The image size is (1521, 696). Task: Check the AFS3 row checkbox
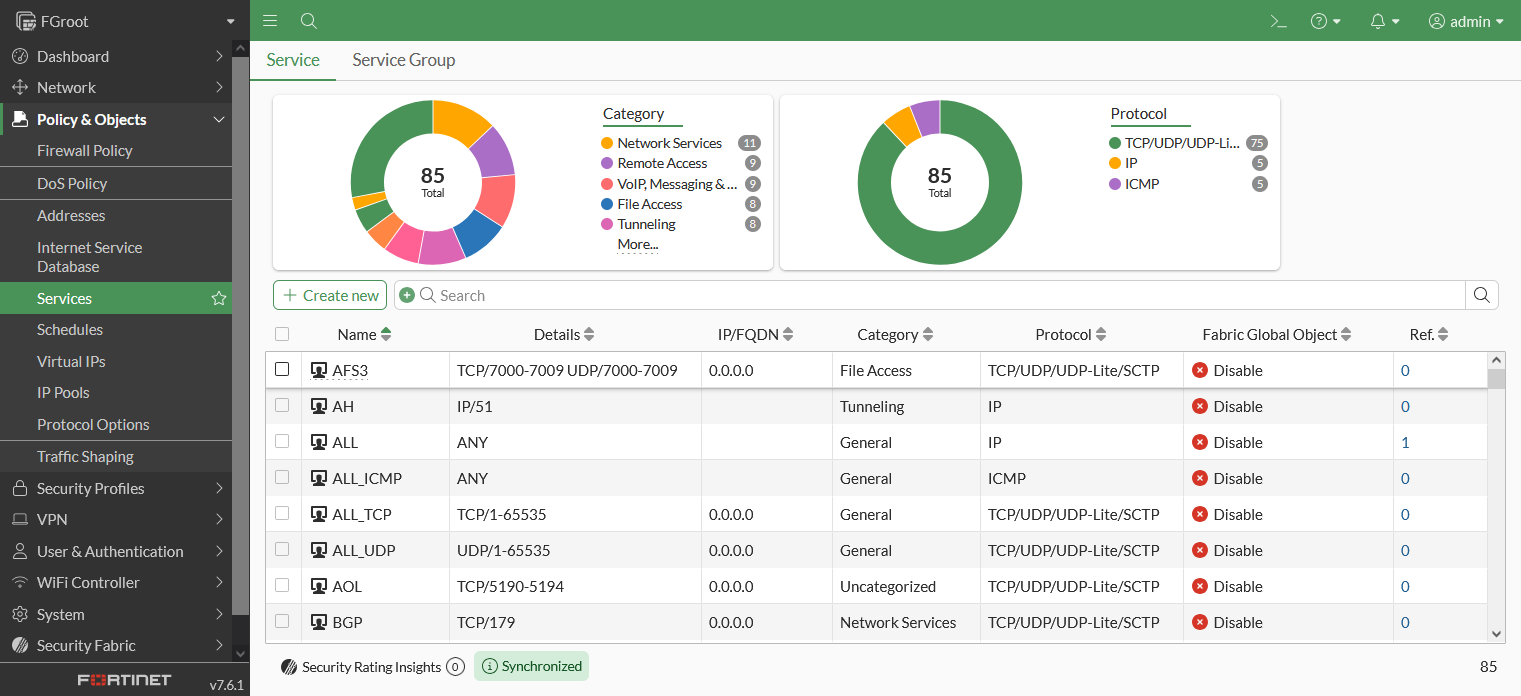click(x=282, y=370)
